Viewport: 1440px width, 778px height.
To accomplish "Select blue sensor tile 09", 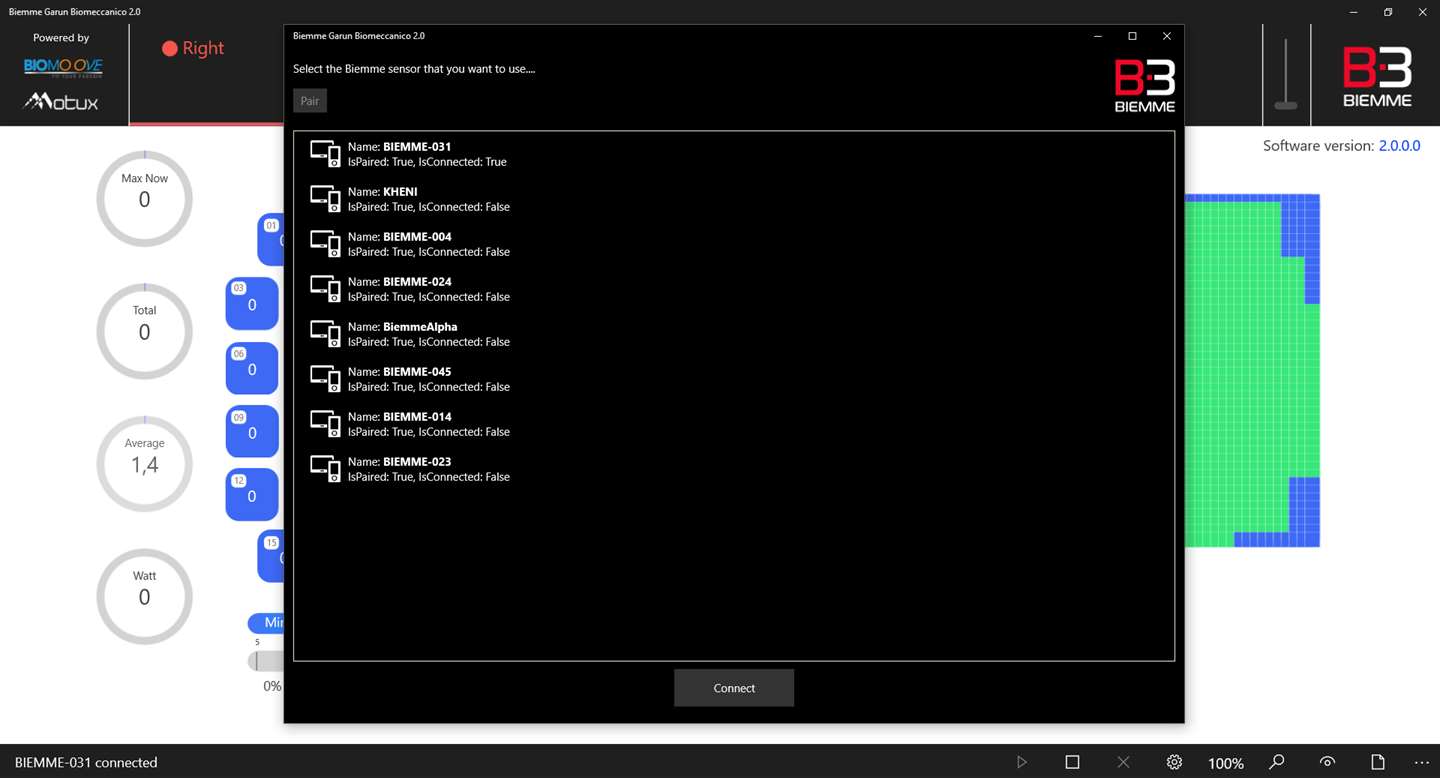I will (x=252, y=431).
